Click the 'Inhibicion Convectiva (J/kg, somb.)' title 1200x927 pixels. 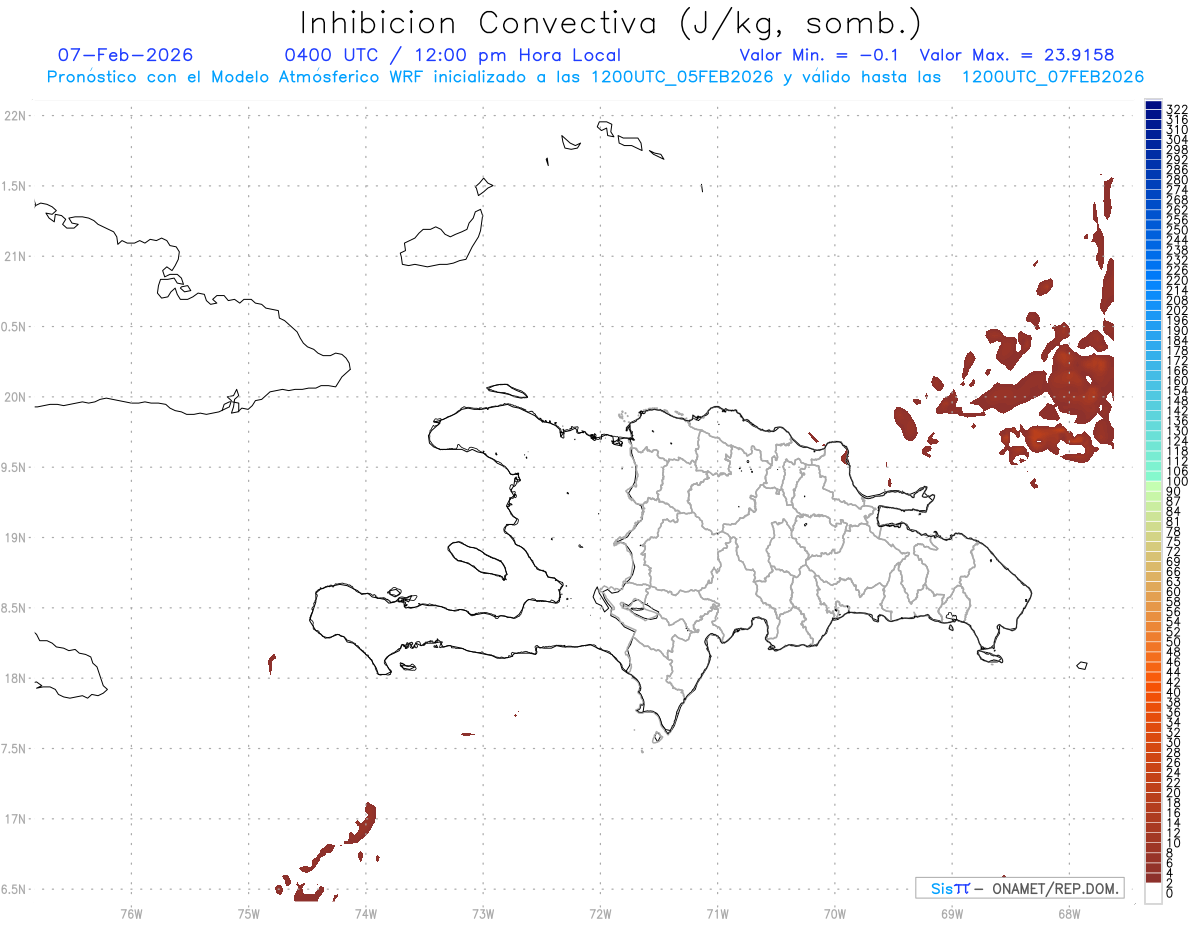coord(611,23)
